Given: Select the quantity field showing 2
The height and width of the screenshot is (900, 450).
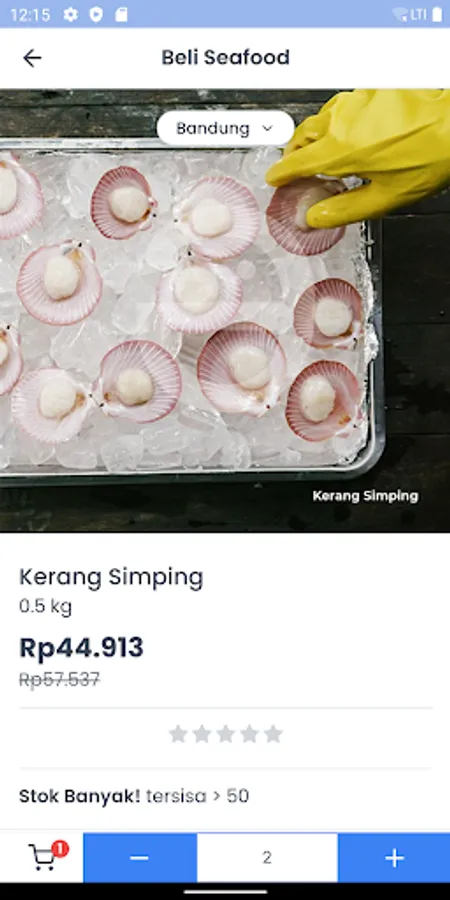Looking at the screenshot, I should pos(267,858).
